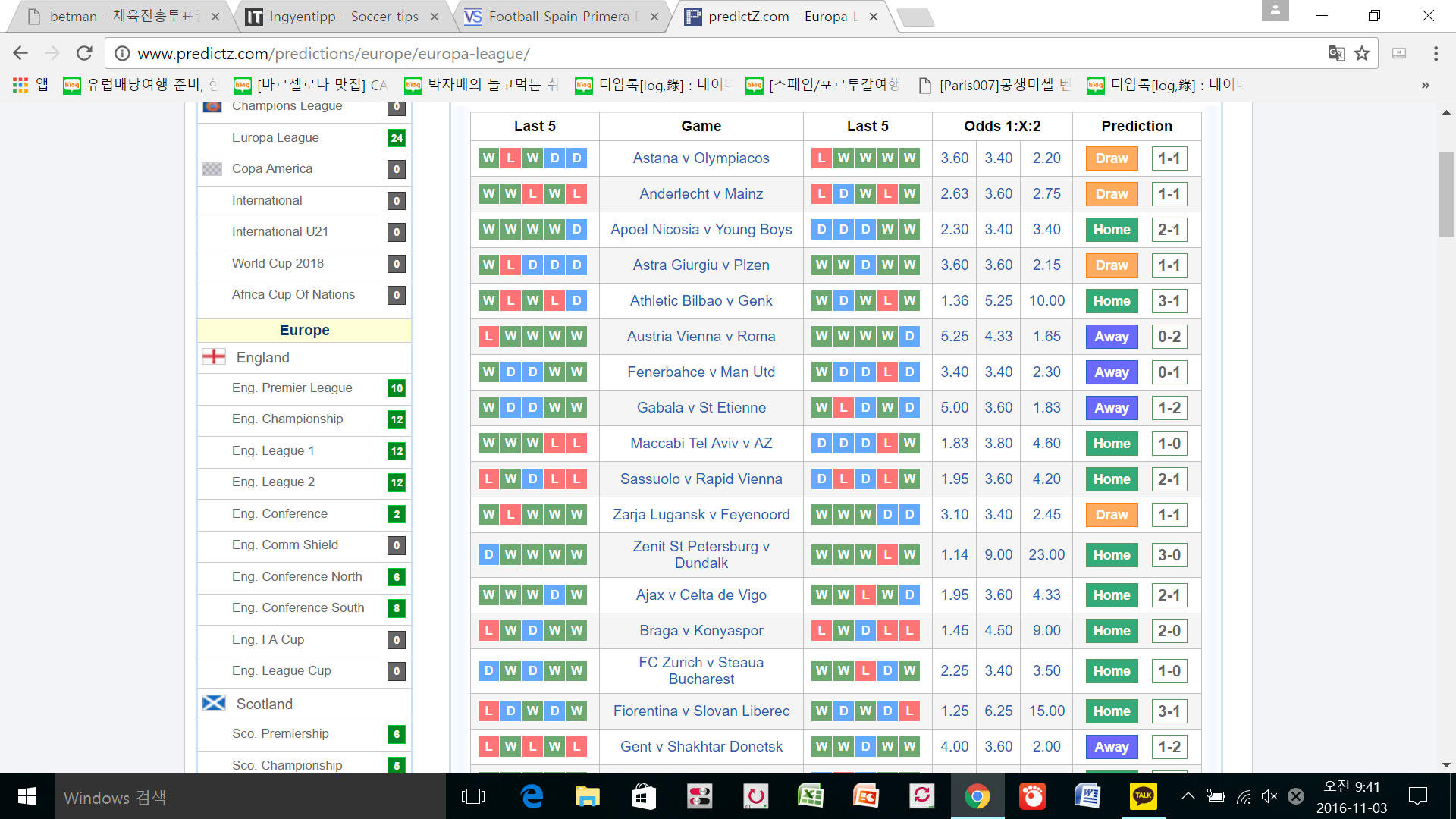Open Eng. Championship predictions
Image resolution: width=1456 pixels, height=819 pixels.
(287, 419)
